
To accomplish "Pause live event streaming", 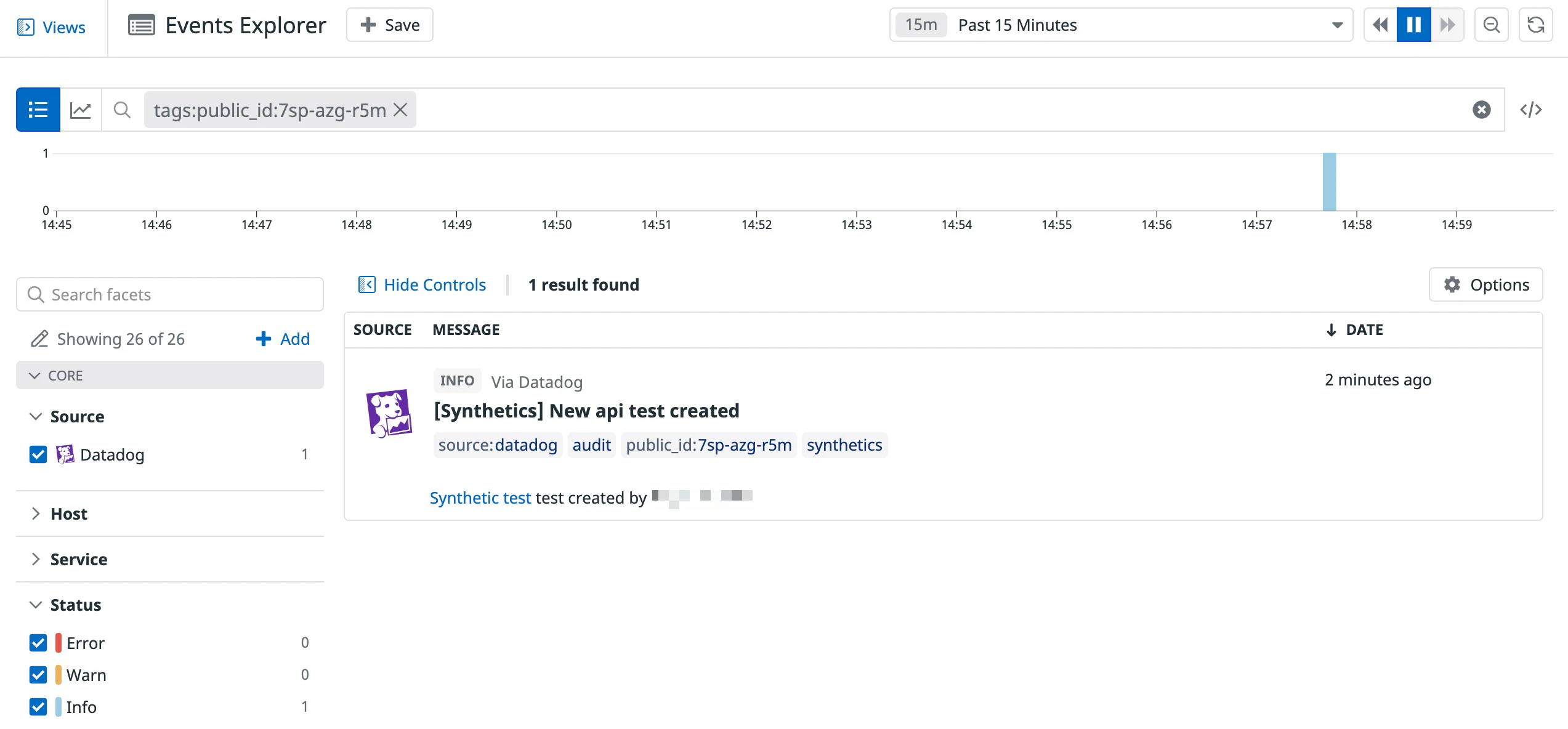I will click(x=1413, y=25).
